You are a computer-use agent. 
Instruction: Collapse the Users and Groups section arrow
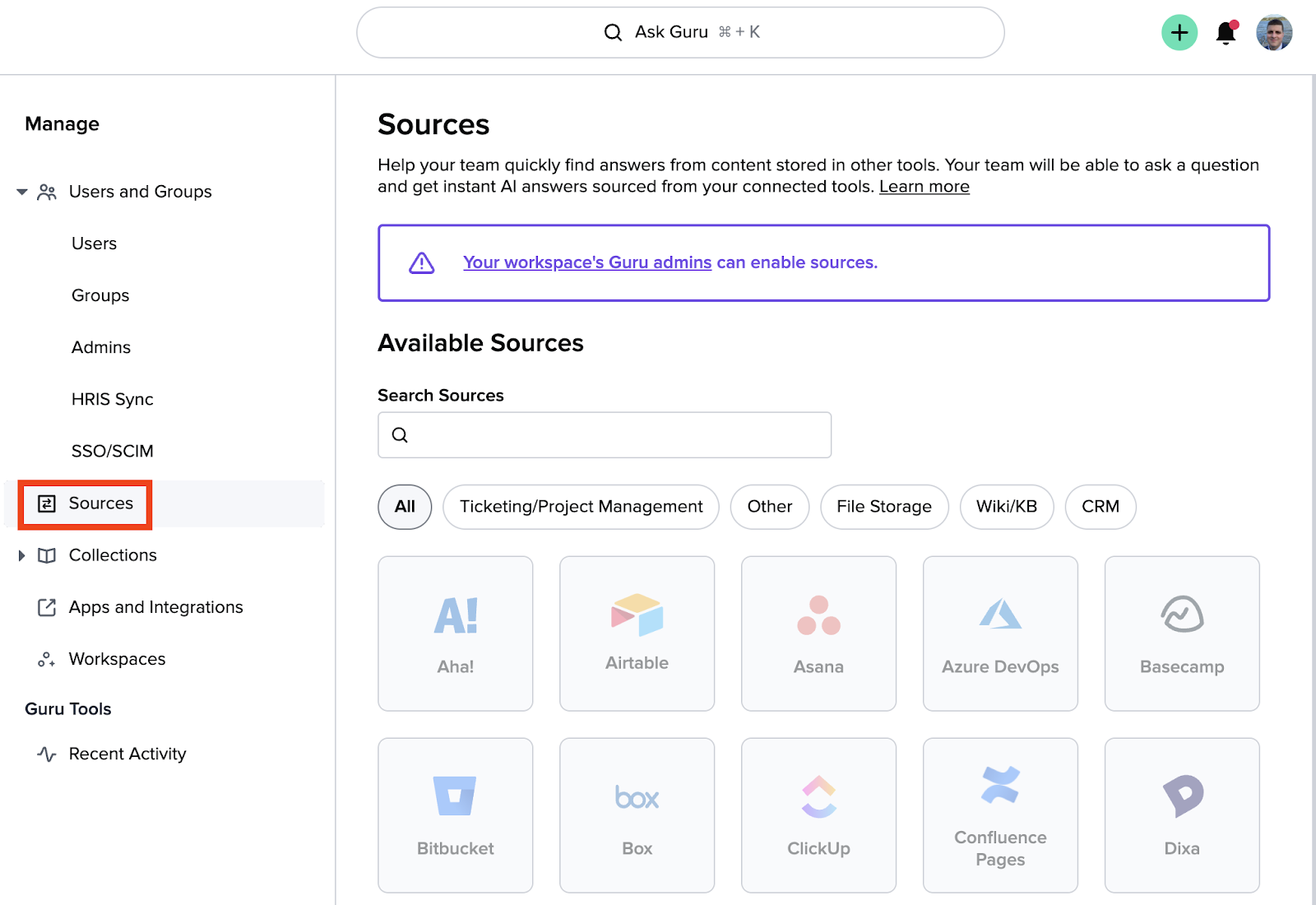click(22, 192)
